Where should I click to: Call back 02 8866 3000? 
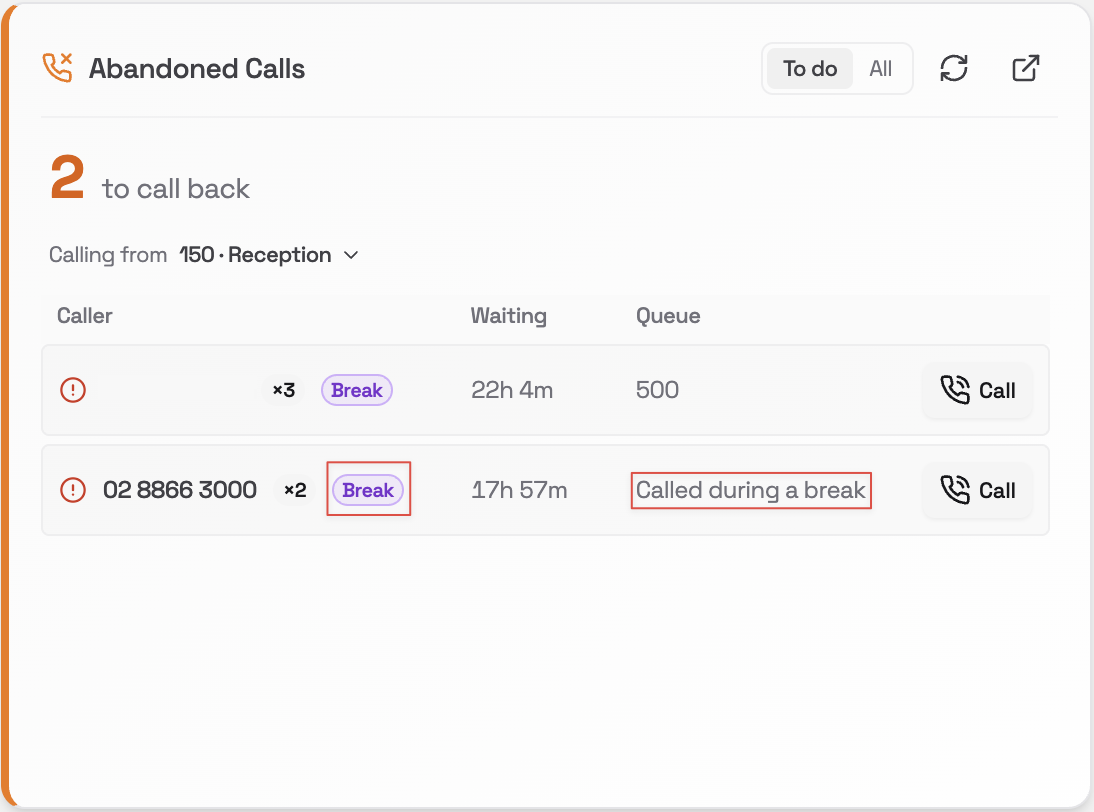(977, 490)
